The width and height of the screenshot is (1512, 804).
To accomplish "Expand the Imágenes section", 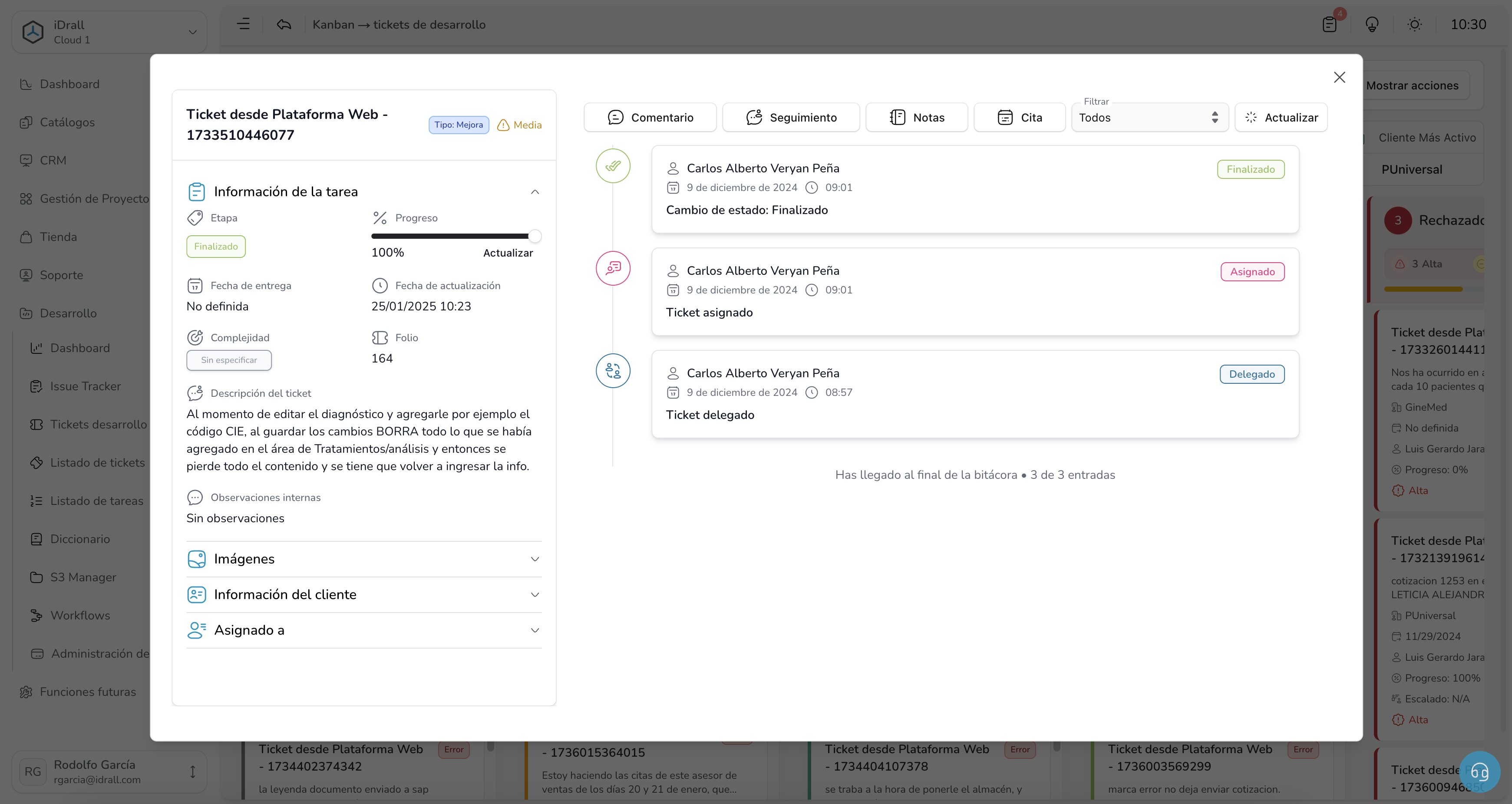I will coord(535,559).
